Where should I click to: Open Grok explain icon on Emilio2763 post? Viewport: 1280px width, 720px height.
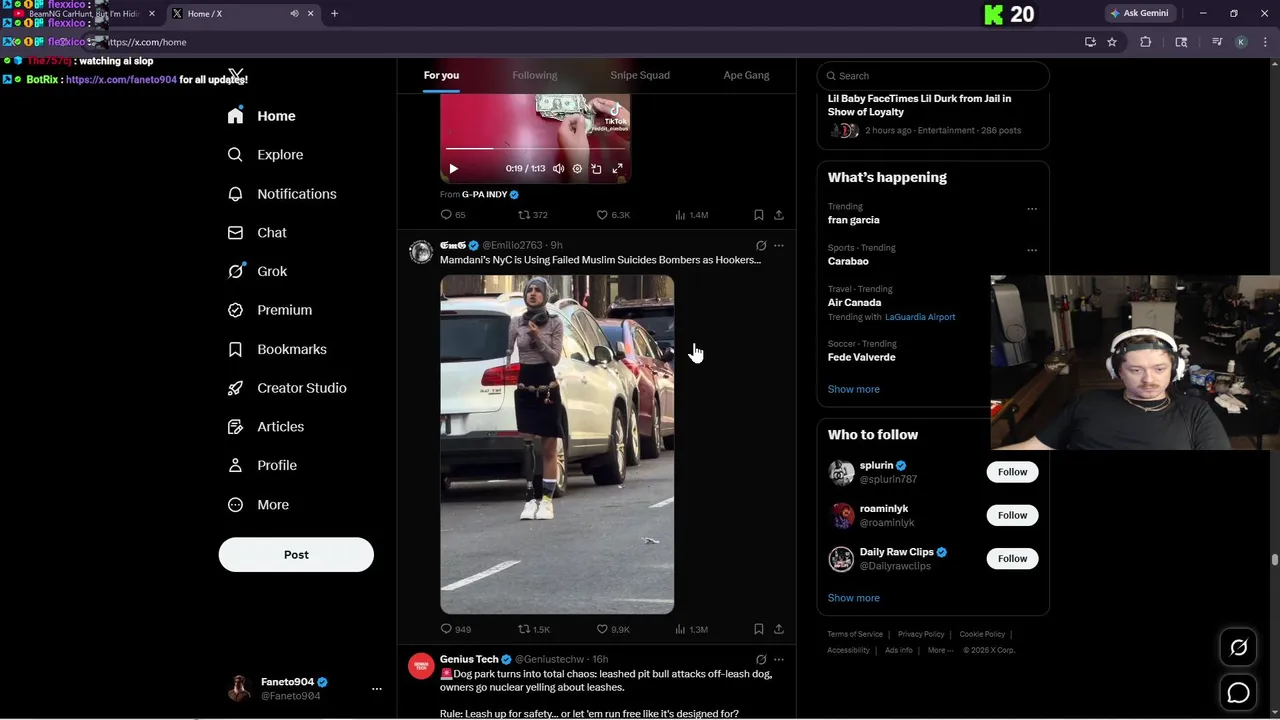pyautogui.click(x=761, y=245)
